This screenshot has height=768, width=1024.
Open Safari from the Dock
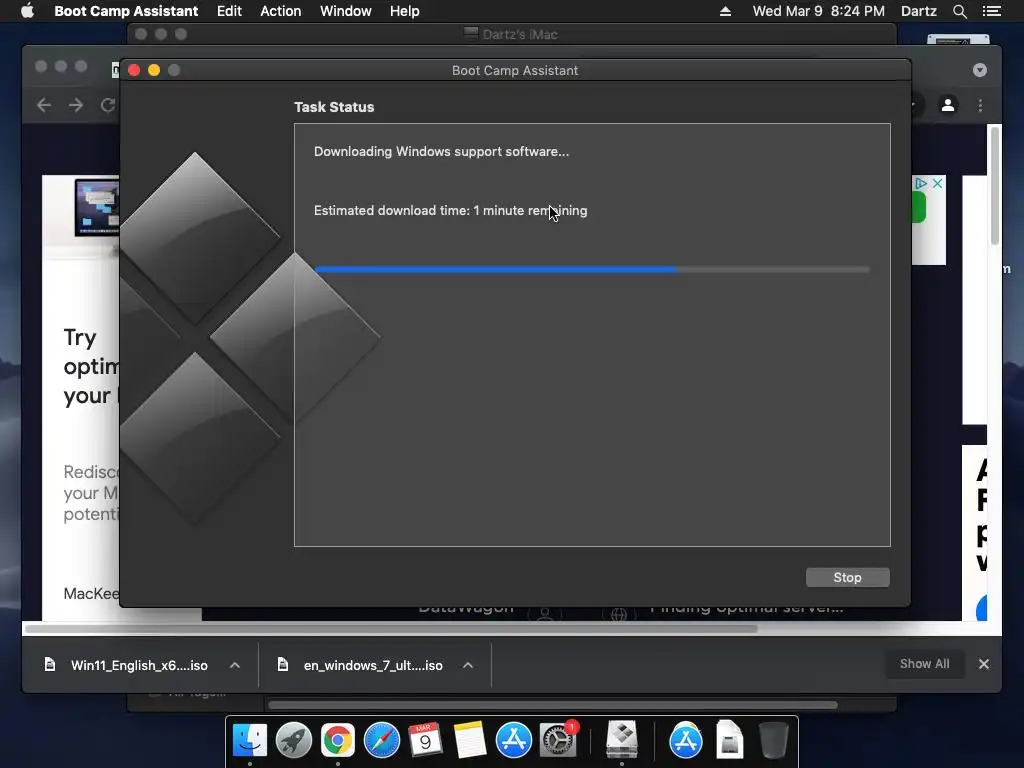381,741
